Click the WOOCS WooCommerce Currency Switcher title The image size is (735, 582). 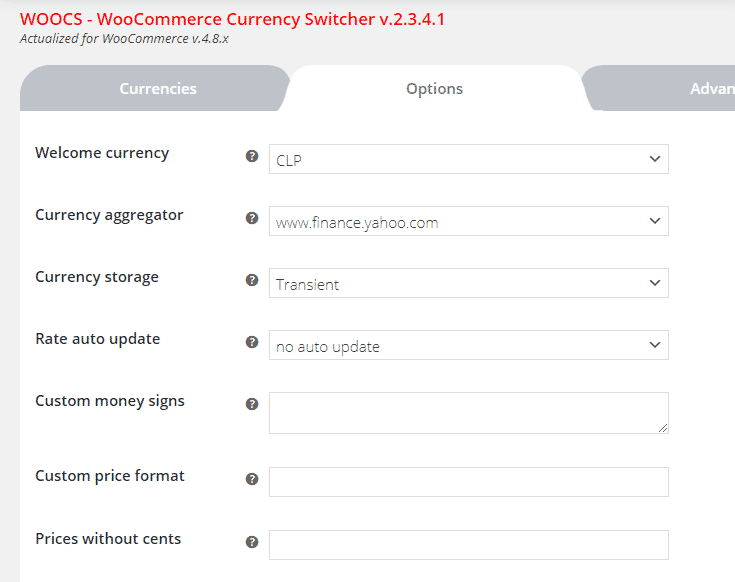click(232, 19)
